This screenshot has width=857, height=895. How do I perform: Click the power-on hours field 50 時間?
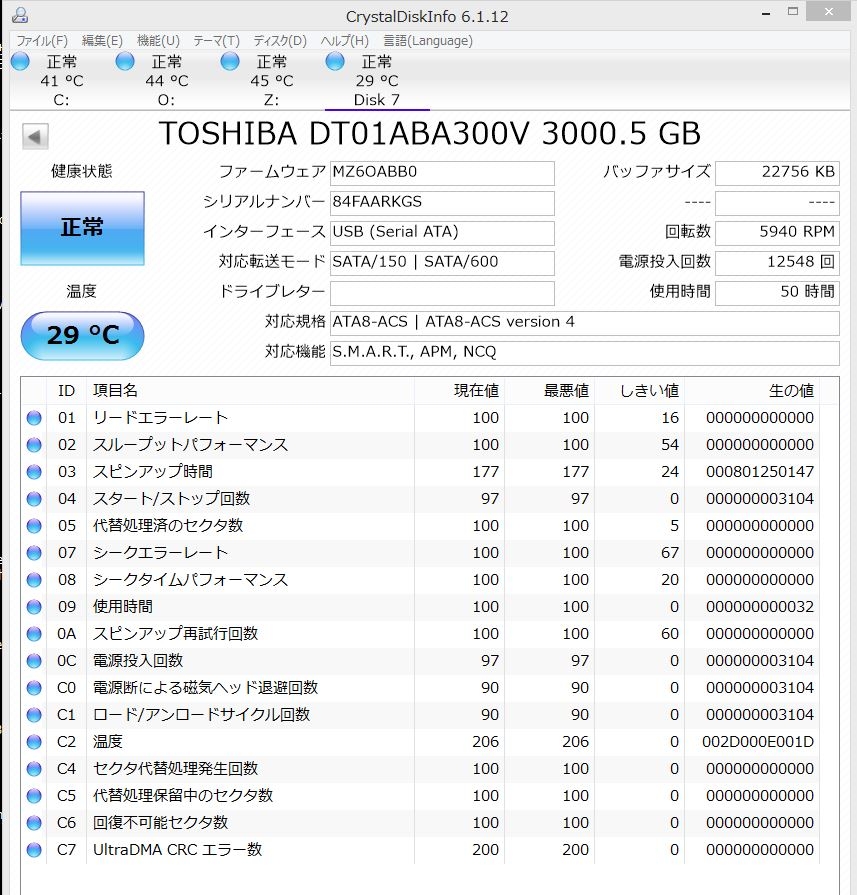[777, 293]
